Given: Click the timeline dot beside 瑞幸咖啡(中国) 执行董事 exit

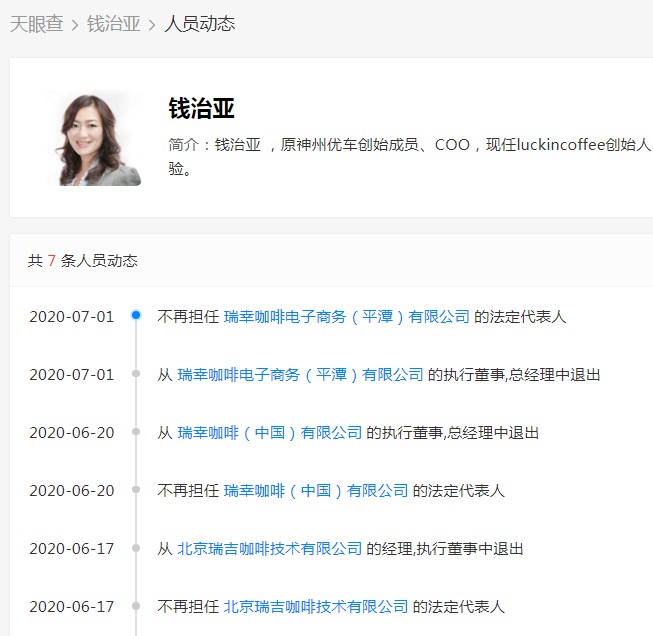Looking at the screenshot, I should tap(136, 431).
